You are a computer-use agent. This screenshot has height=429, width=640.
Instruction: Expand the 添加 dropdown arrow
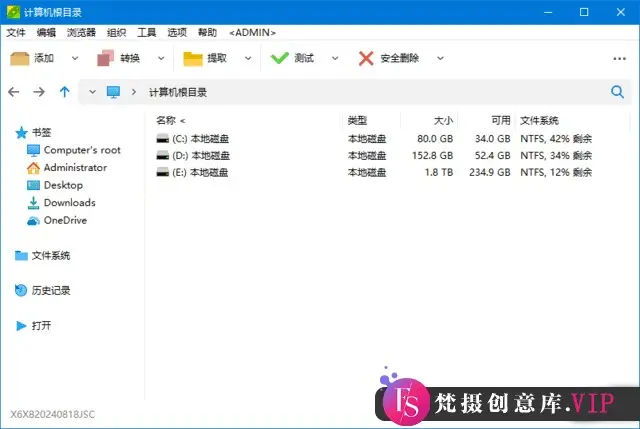[x=75, y=58]
